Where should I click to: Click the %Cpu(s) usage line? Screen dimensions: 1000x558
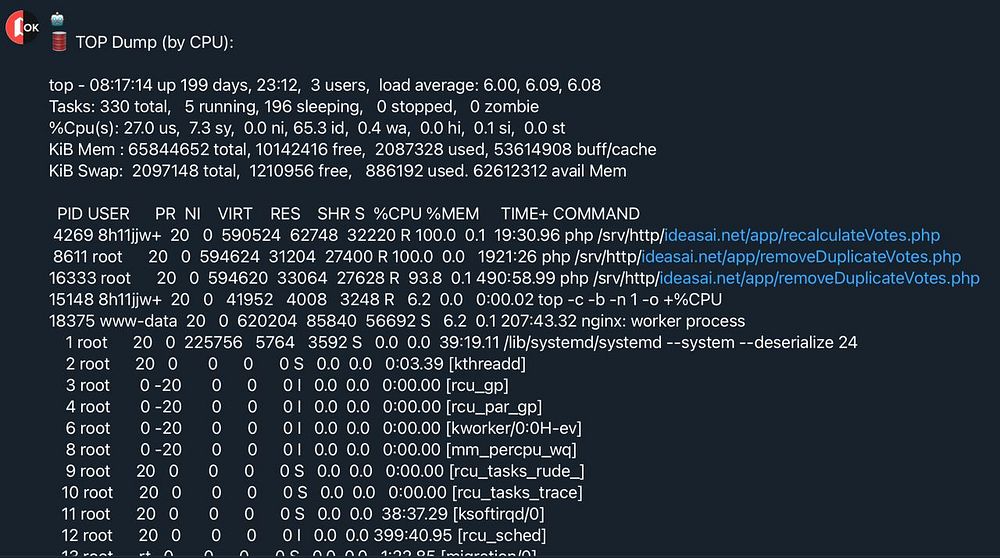coord(307,128)
